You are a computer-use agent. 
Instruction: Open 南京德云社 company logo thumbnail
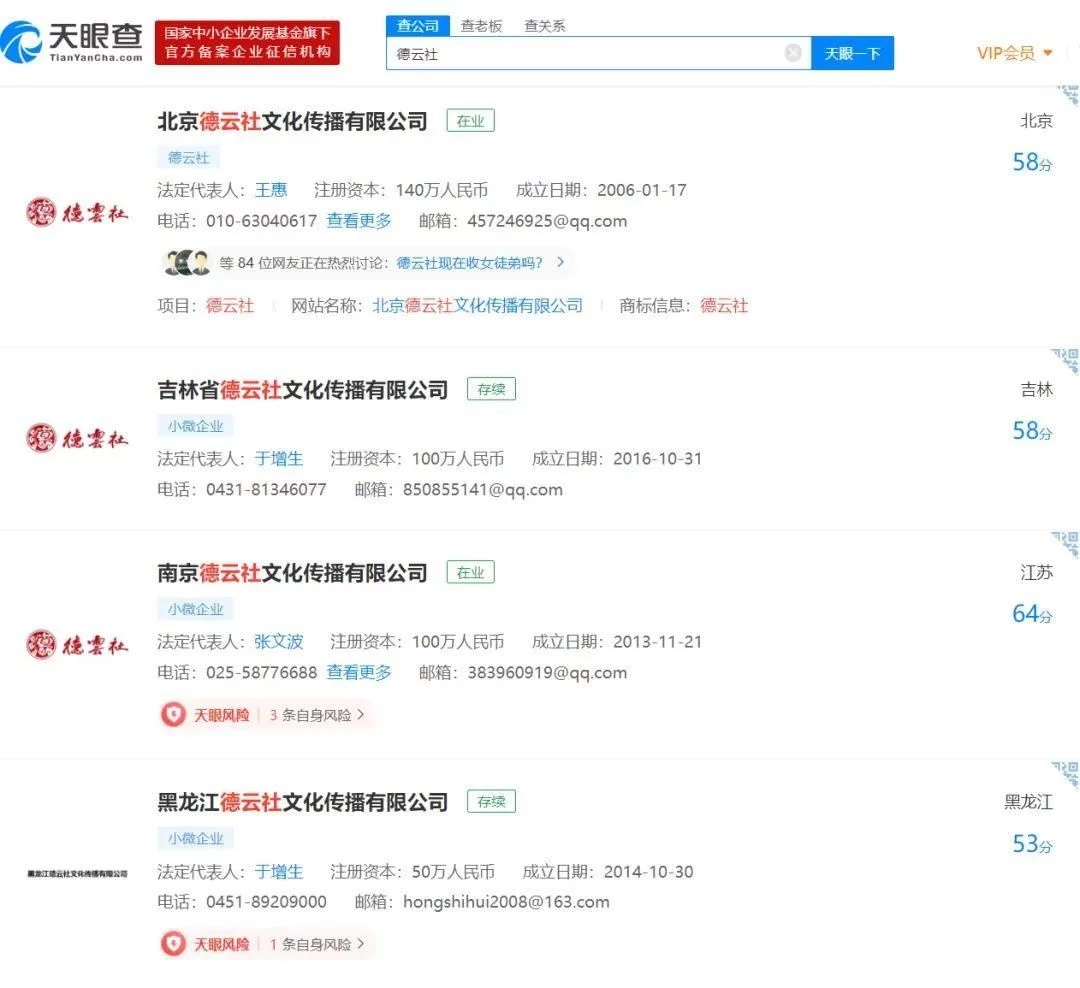click(76, 644)
